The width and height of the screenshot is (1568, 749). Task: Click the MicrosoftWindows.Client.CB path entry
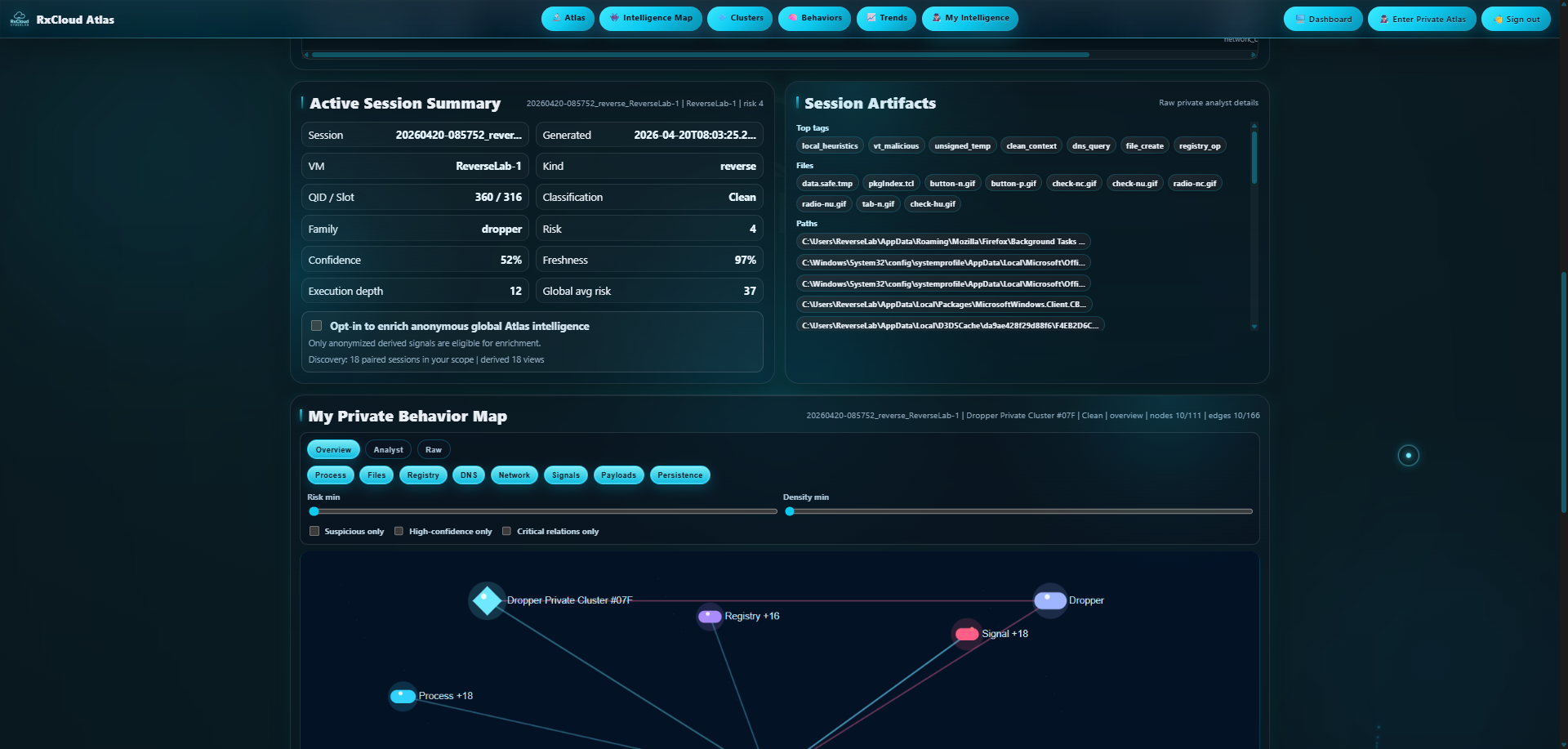[x=944, y=305]
